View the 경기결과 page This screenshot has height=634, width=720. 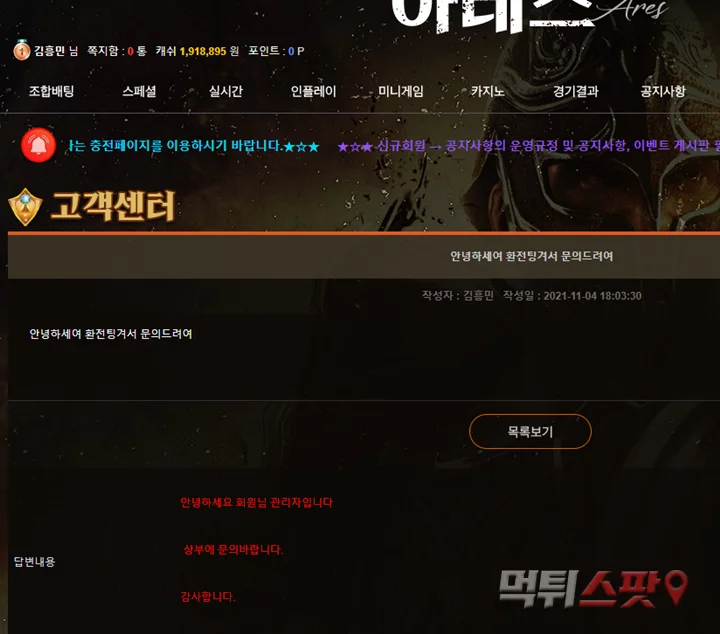coord(575,91)
